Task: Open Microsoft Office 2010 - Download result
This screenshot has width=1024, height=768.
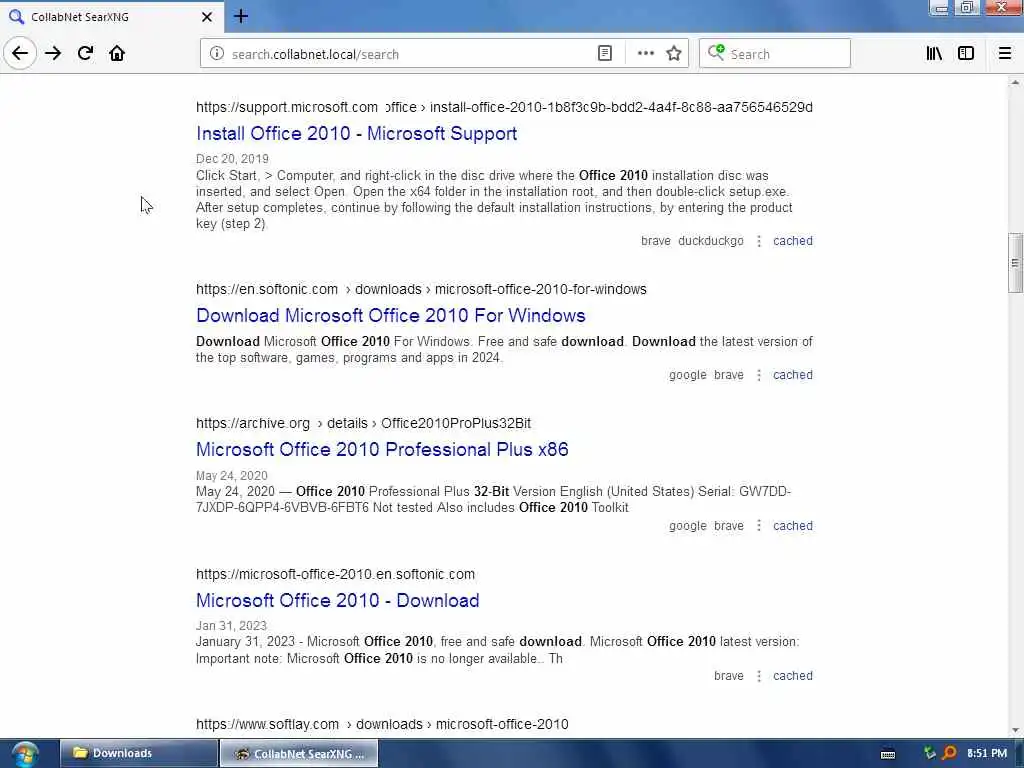Action: [x=338, y=600]
